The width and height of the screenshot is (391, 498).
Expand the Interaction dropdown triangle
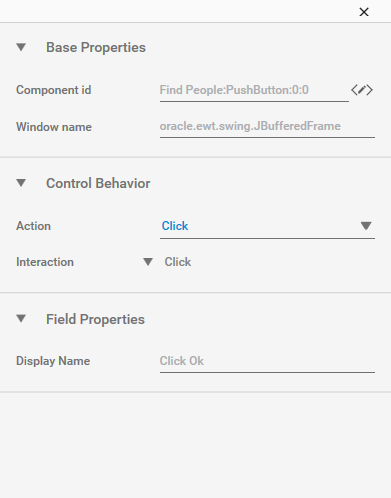point(148,262)
